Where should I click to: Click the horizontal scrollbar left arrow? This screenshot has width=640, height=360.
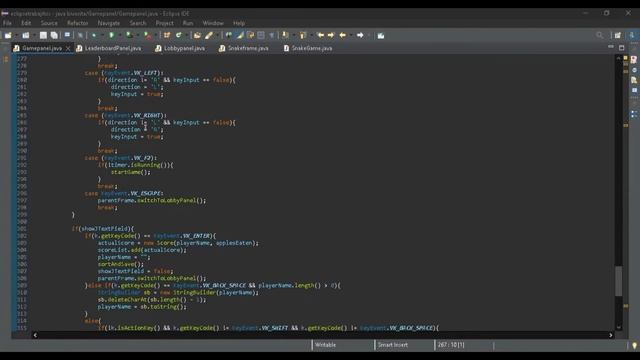pos(35,335)
